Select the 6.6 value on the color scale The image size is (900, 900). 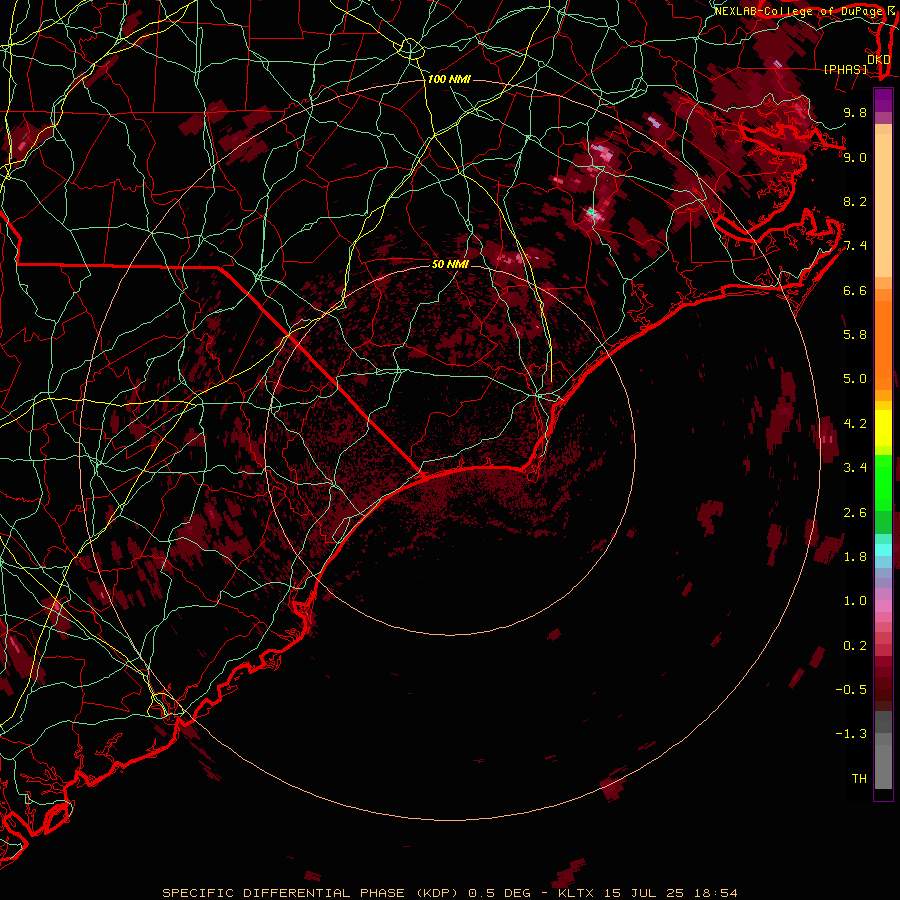pyautogui.click(x=855, y=290)
